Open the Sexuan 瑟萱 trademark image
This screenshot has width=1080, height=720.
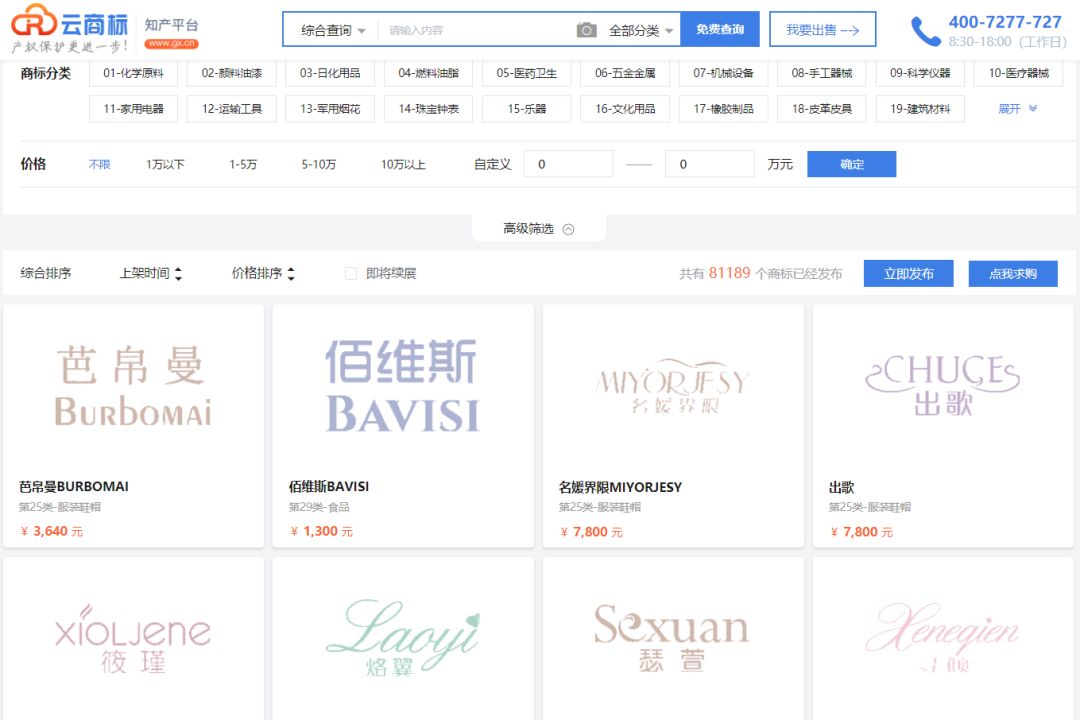pyautogui.click(x=673, y=639)
